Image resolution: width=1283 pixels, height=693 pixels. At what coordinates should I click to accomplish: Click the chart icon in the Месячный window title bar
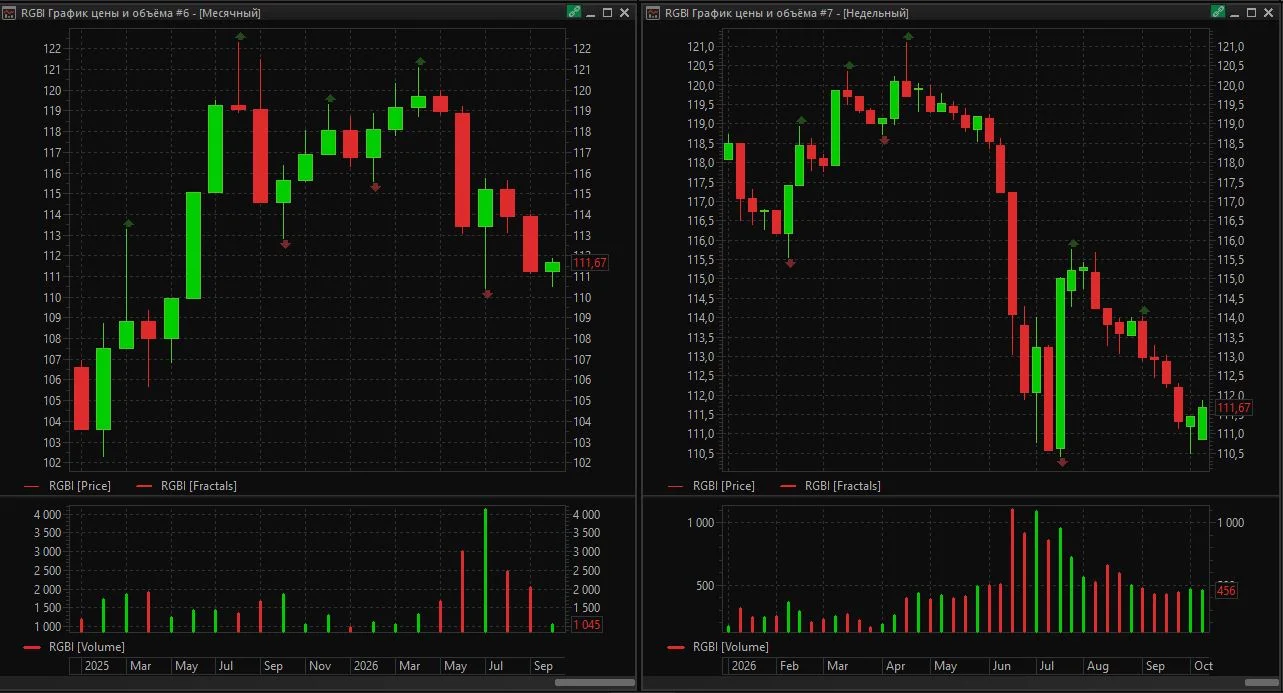pos(9,12)
